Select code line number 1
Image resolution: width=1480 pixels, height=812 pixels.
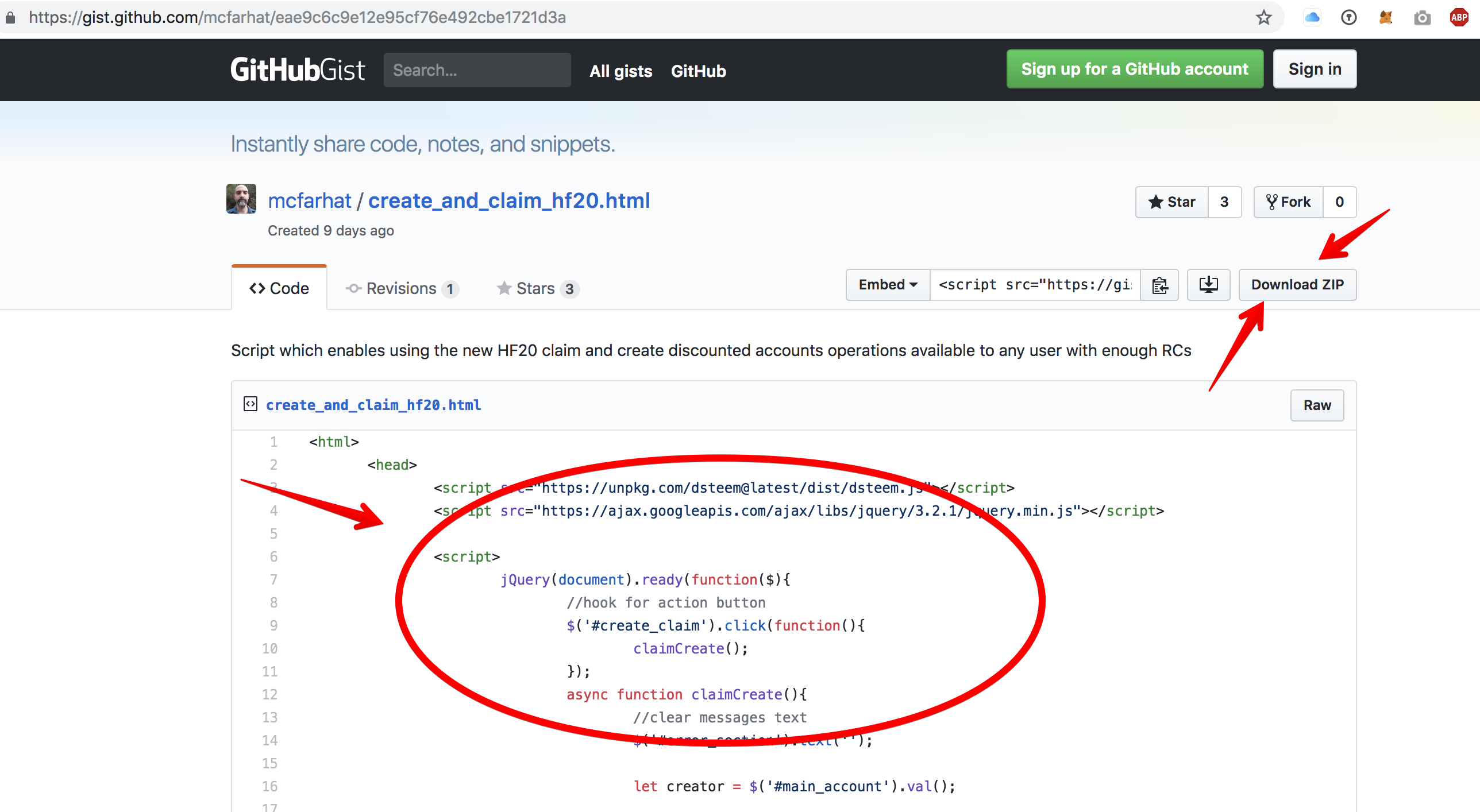273,442
